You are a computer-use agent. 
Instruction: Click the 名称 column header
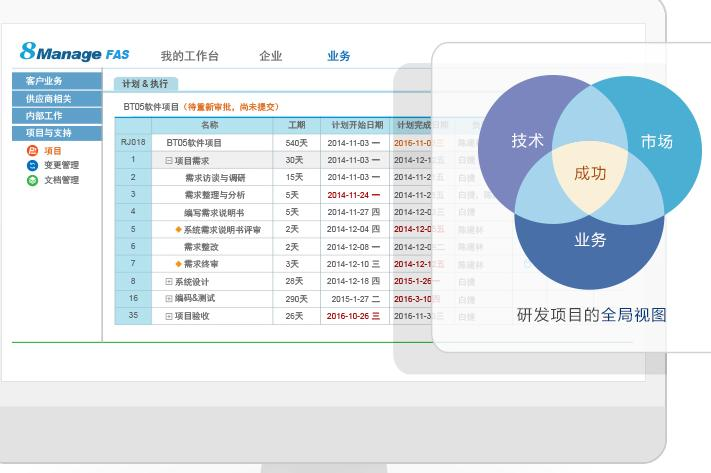210,125
